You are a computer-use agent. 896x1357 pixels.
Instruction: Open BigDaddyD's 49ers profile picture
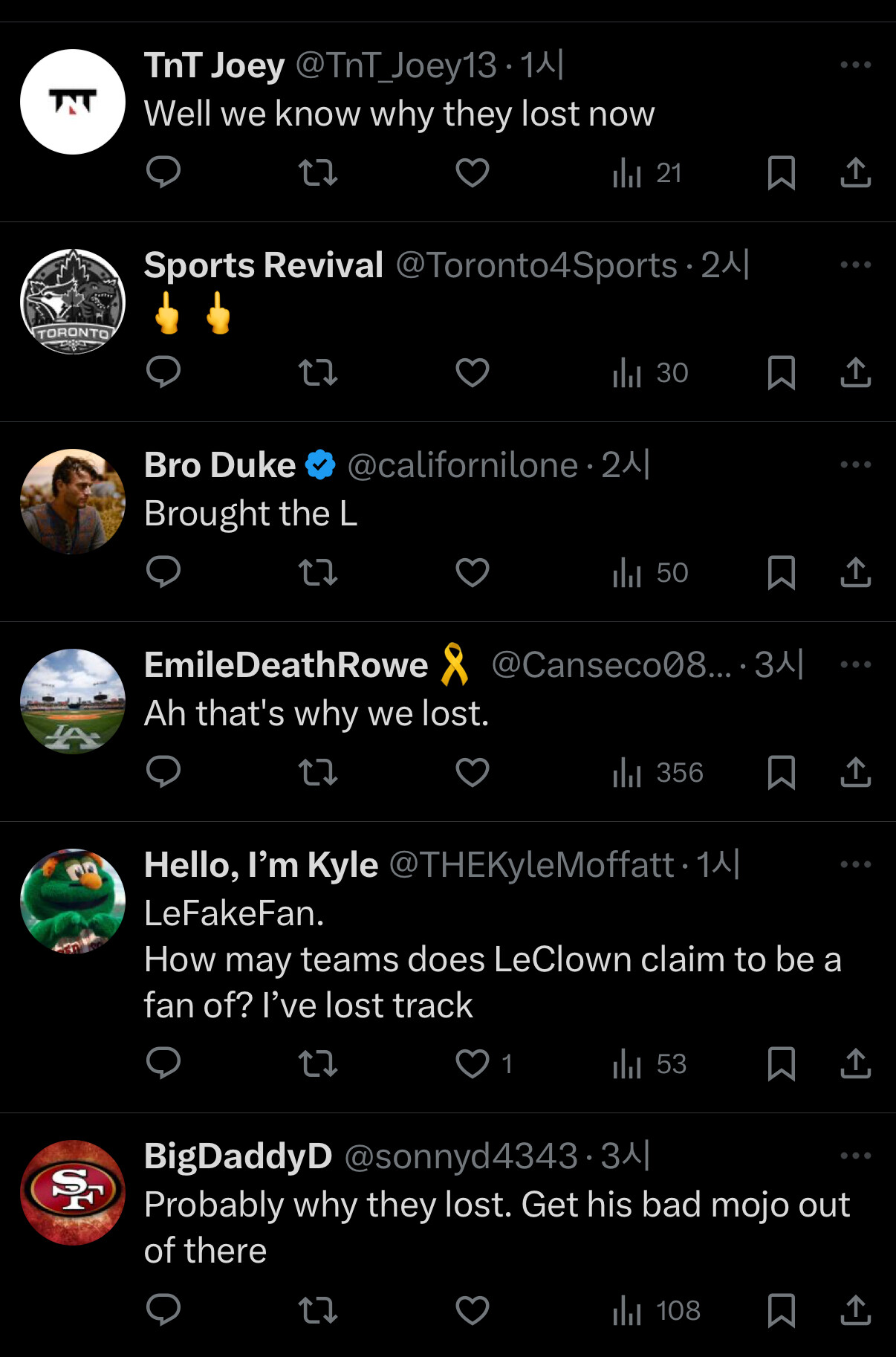(73, 1193)
